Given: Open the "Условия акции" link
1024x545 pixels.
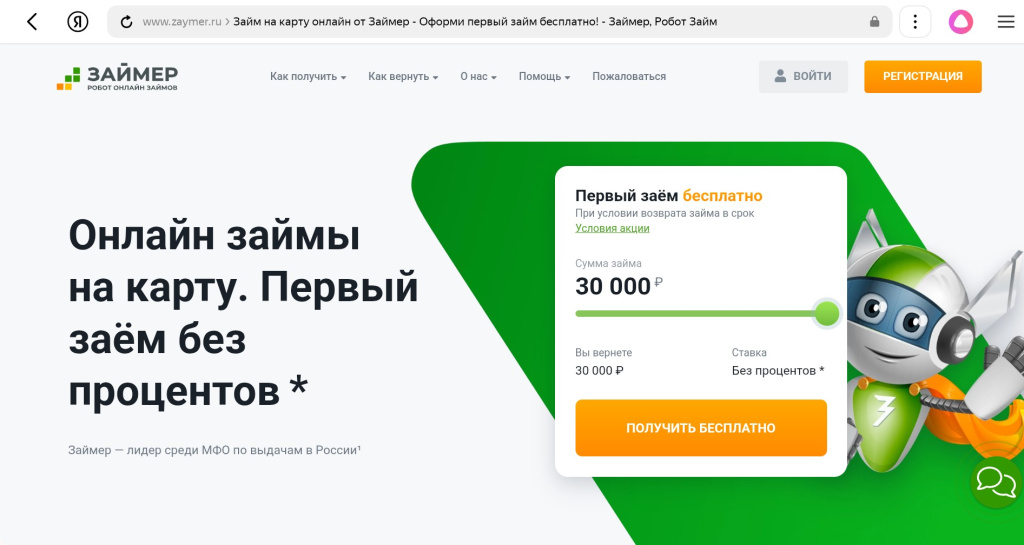Looking at the screenshot, I should click(x=612, y=228).
